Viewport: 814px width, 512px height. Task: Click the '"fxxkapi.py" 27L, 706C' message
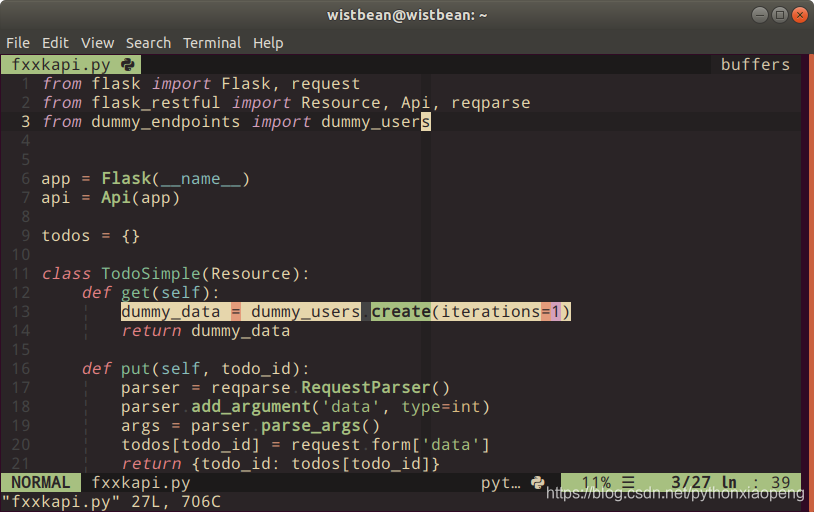111,502
